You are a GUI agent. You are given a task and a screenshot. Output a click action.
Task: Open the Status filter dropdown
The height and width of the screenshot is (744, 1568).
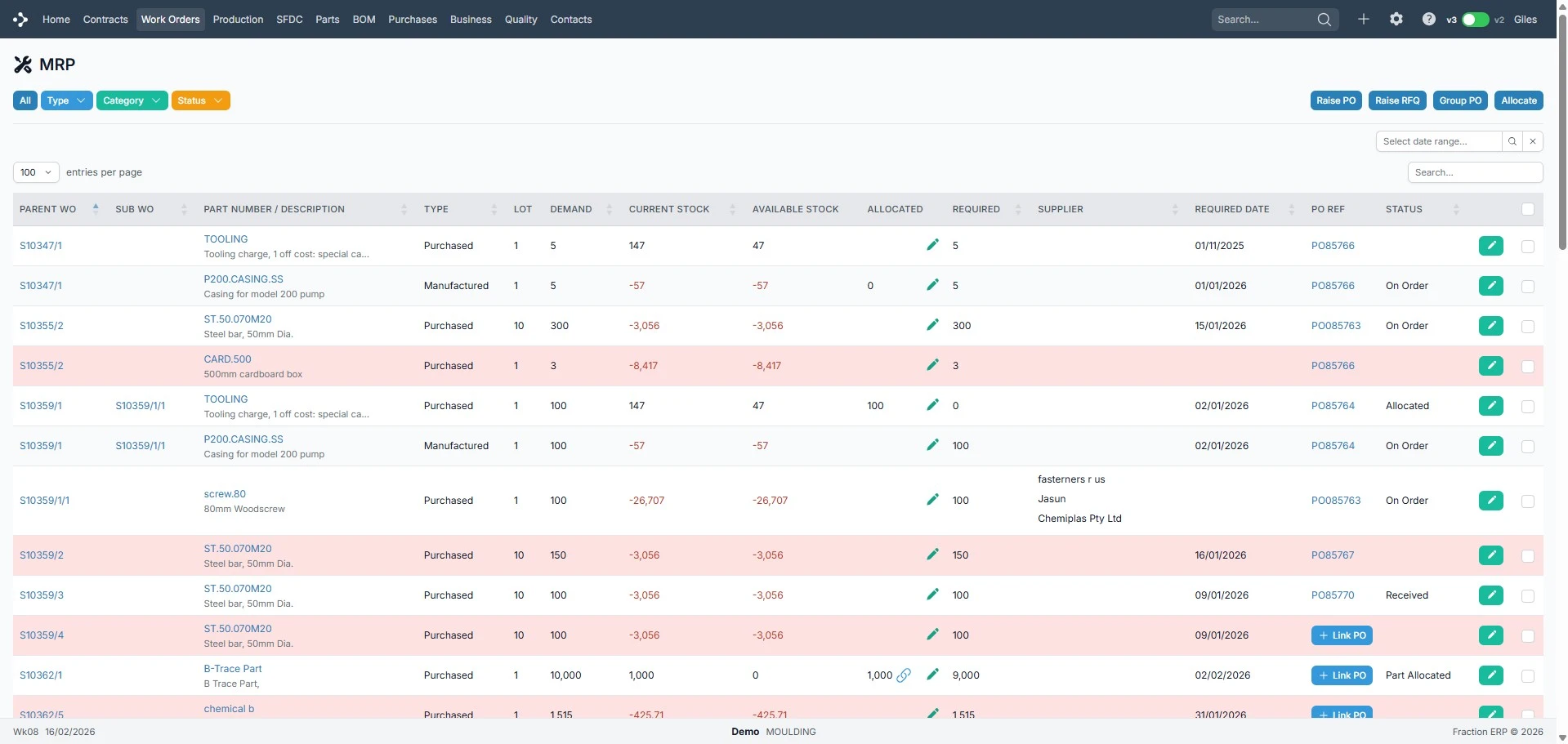click(200, 100)
